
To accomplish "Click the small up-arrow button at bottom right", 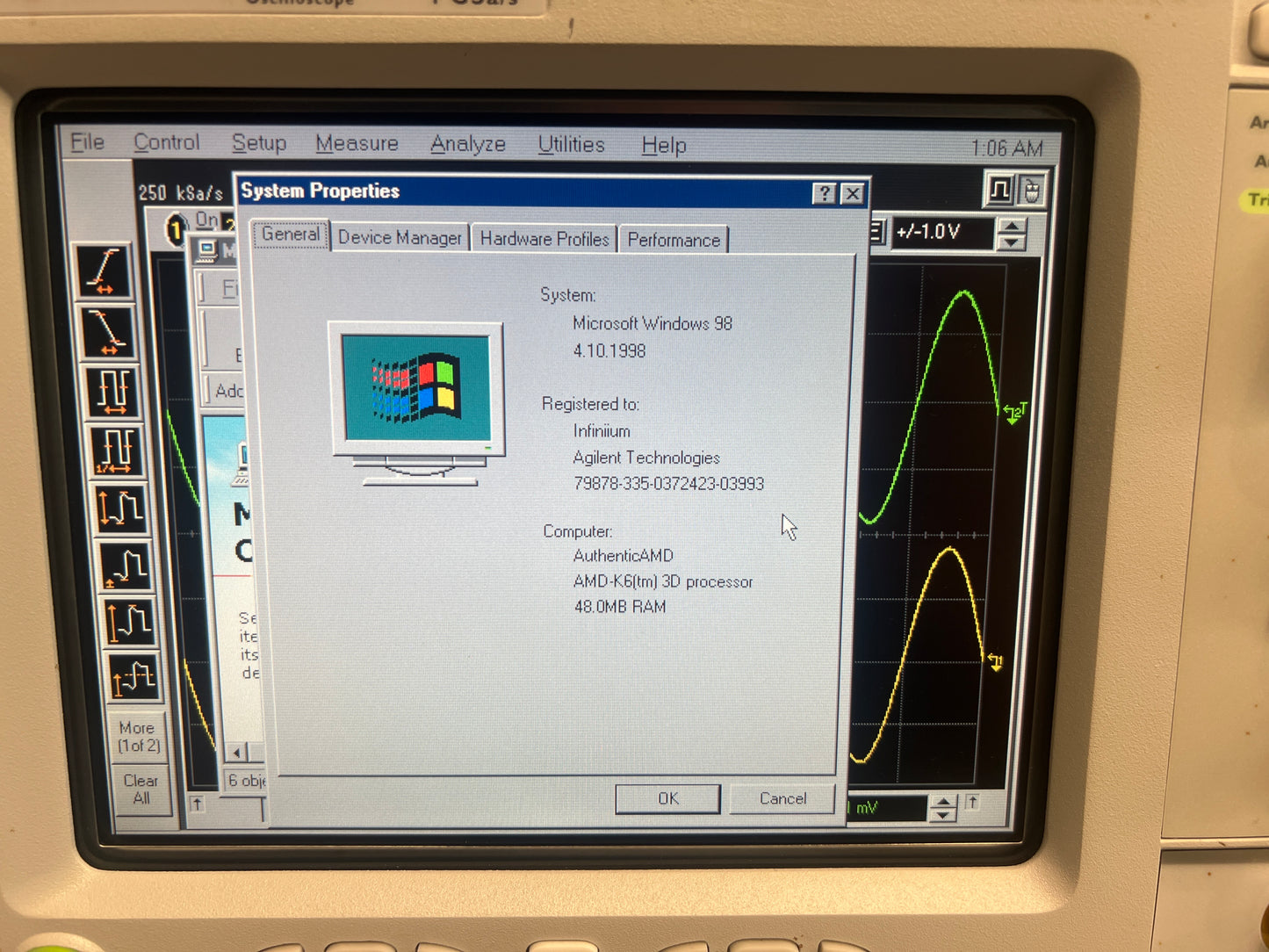I will [972, 801].
